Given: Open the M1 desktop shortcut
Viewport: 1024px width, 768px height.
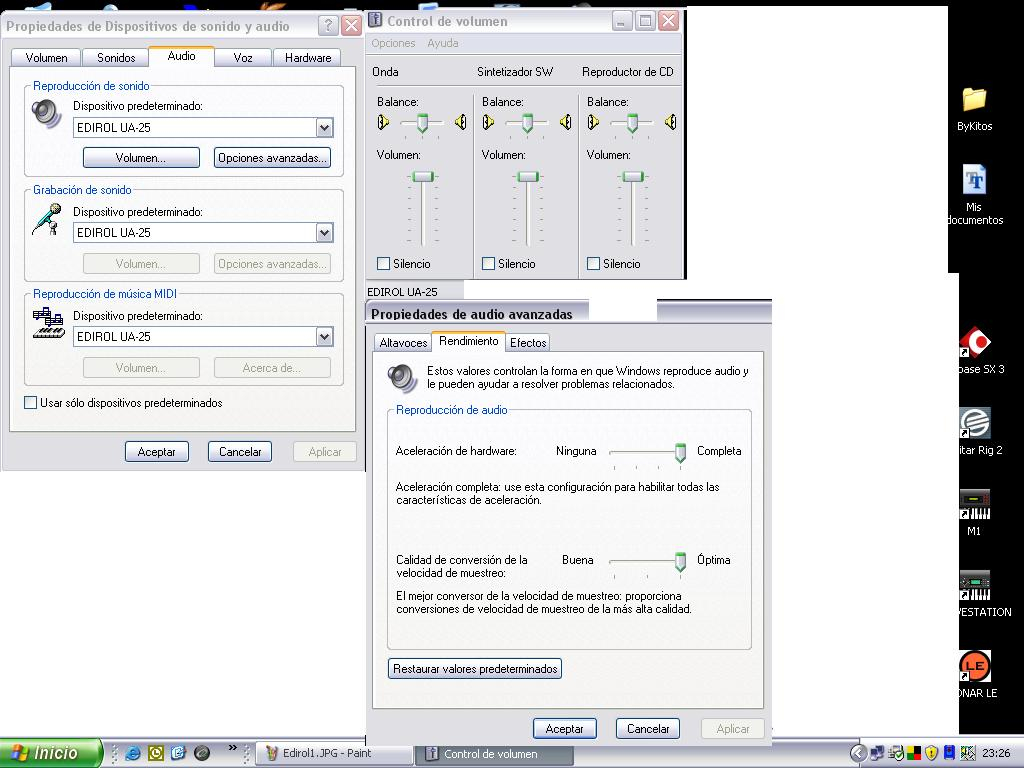Looking at the screenshot, I should (x=974, y=513).
